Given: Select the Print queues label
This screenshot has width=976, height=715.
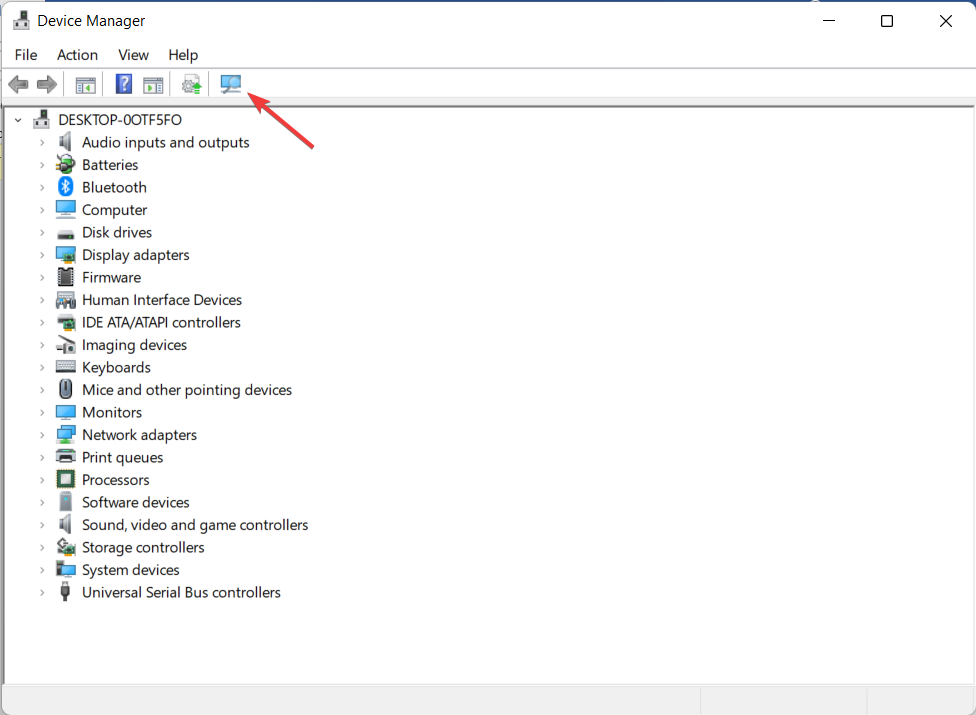Looking at the screenshot, I should point(123,458).
